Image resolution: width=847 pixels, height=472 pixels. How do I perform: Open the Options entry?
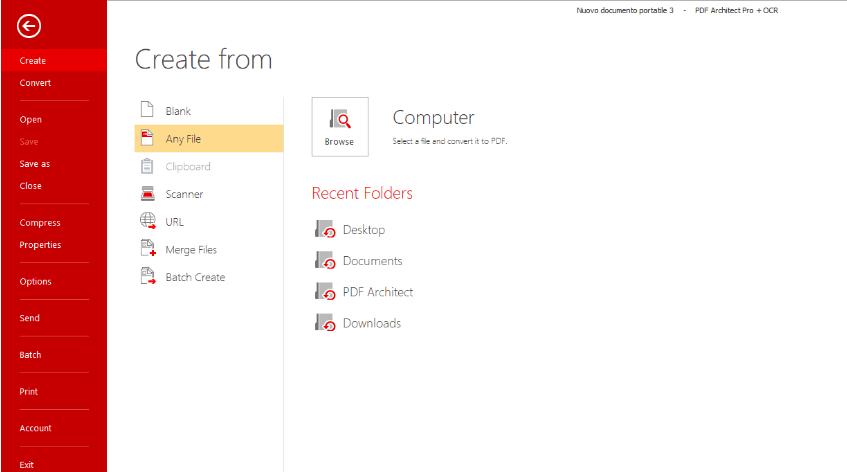coord(35,281)
